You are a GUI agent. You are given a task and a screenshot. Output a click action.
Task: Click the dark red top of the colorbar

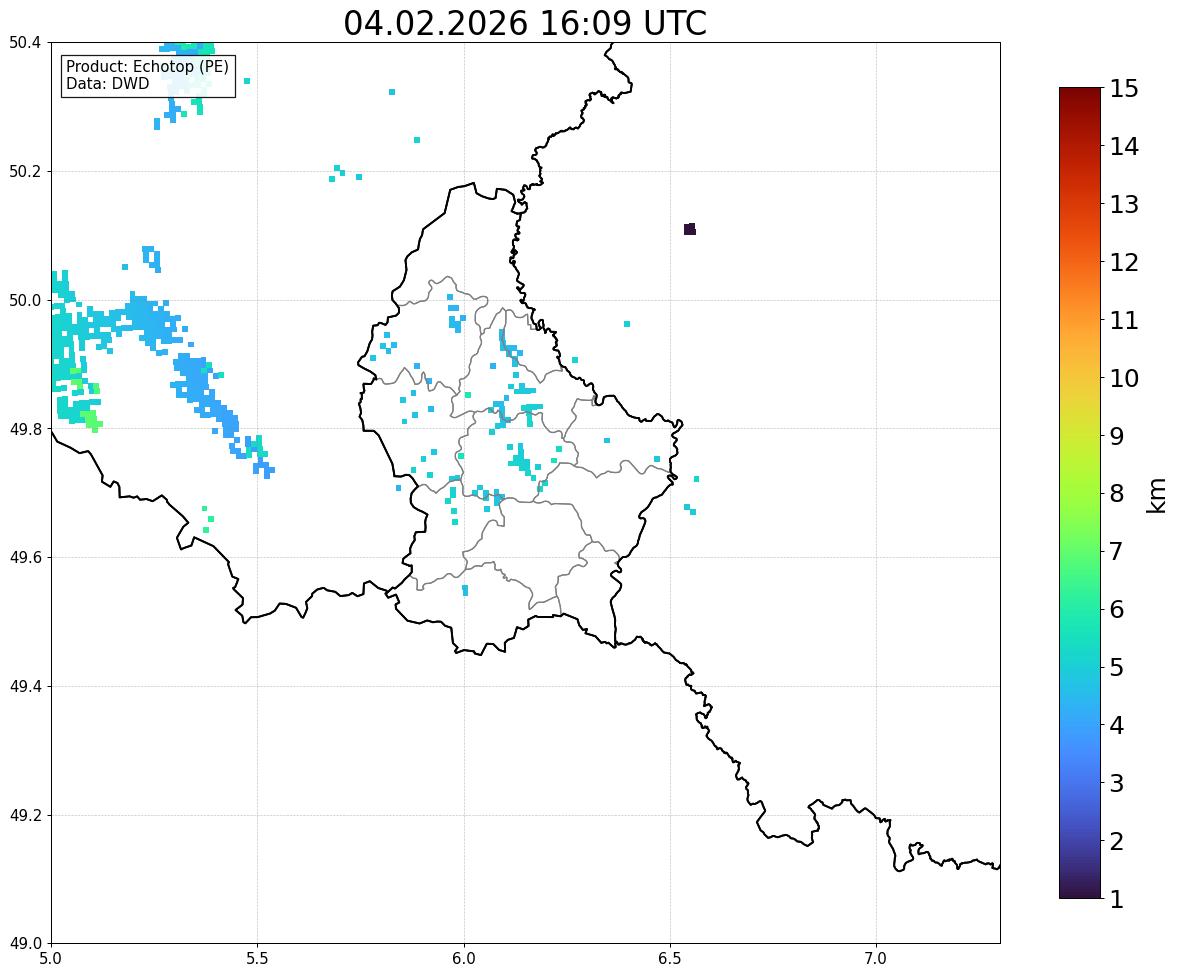1080,93
